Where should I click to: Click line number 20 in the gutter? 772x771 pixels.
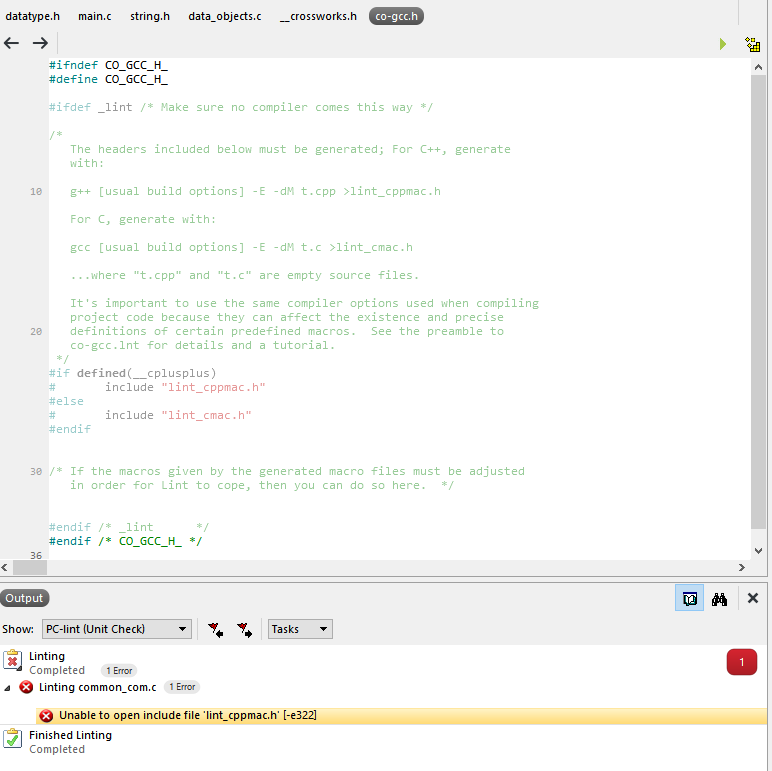click(36, 332)
